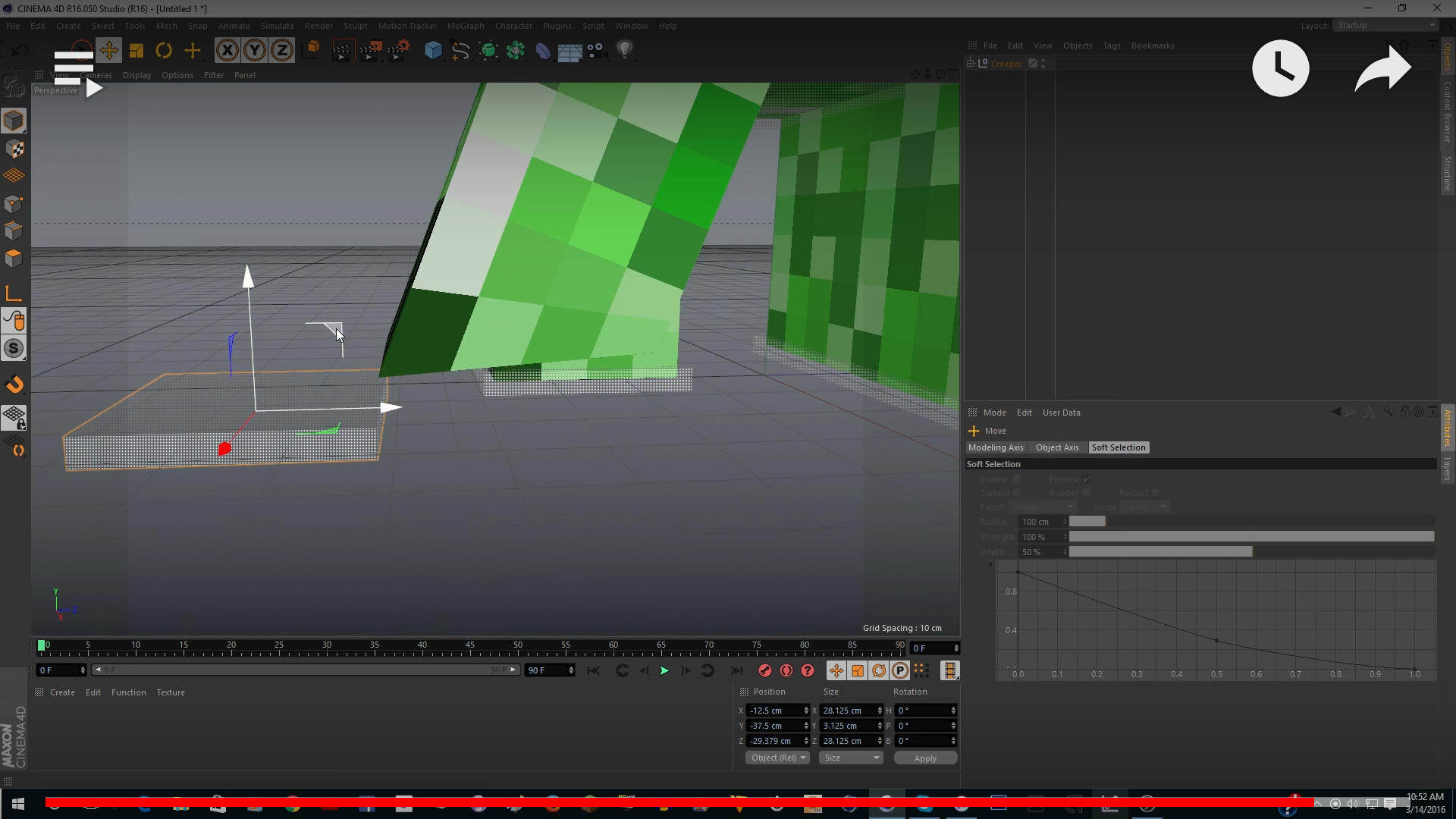This screenshot has height=819, width=1456.
Task: Click the Enable Axis L-shaped icon
Action: (14, 293)
